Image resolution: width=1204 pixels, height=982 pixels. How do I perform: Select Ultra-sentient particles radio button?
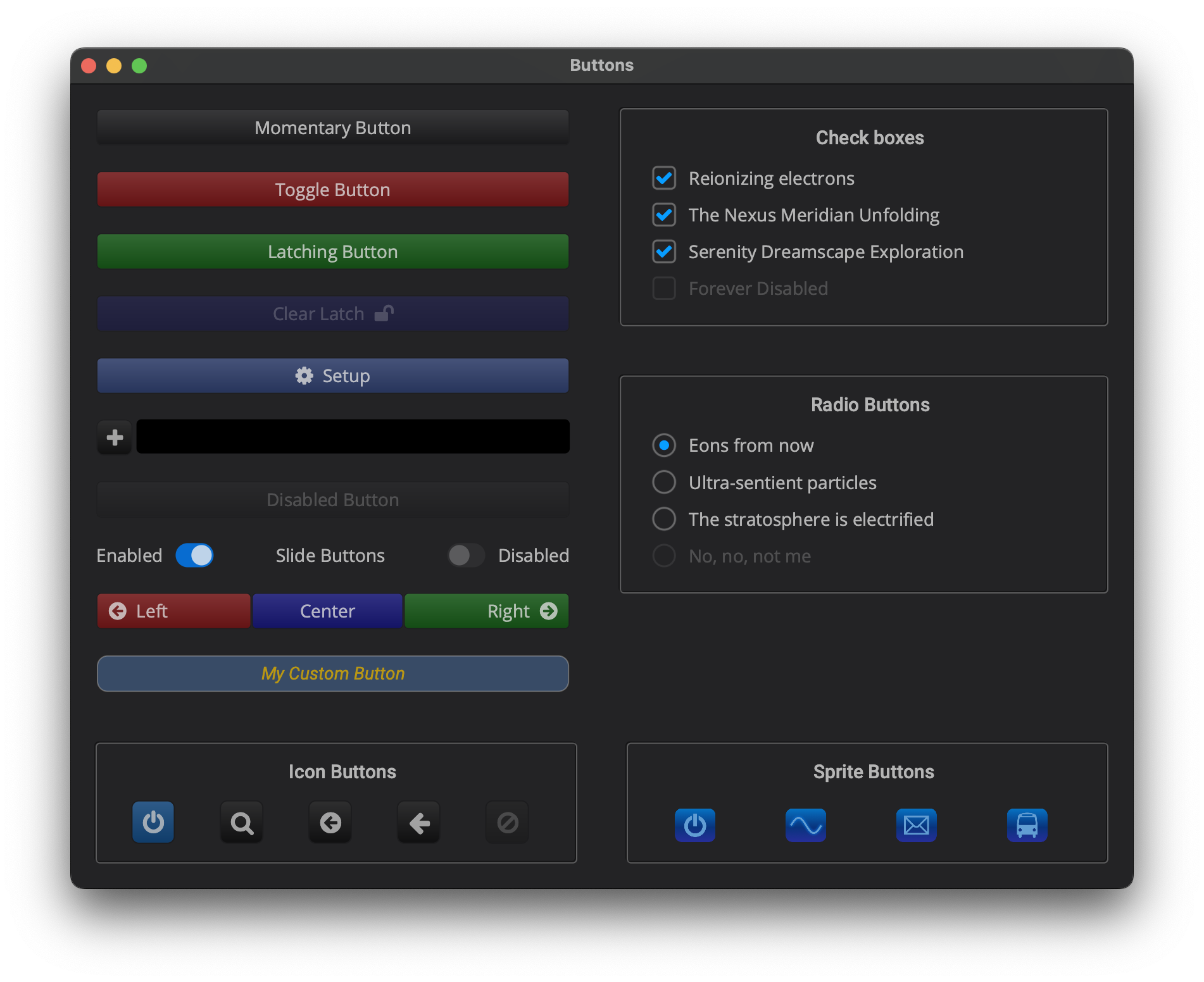[664, 482]
